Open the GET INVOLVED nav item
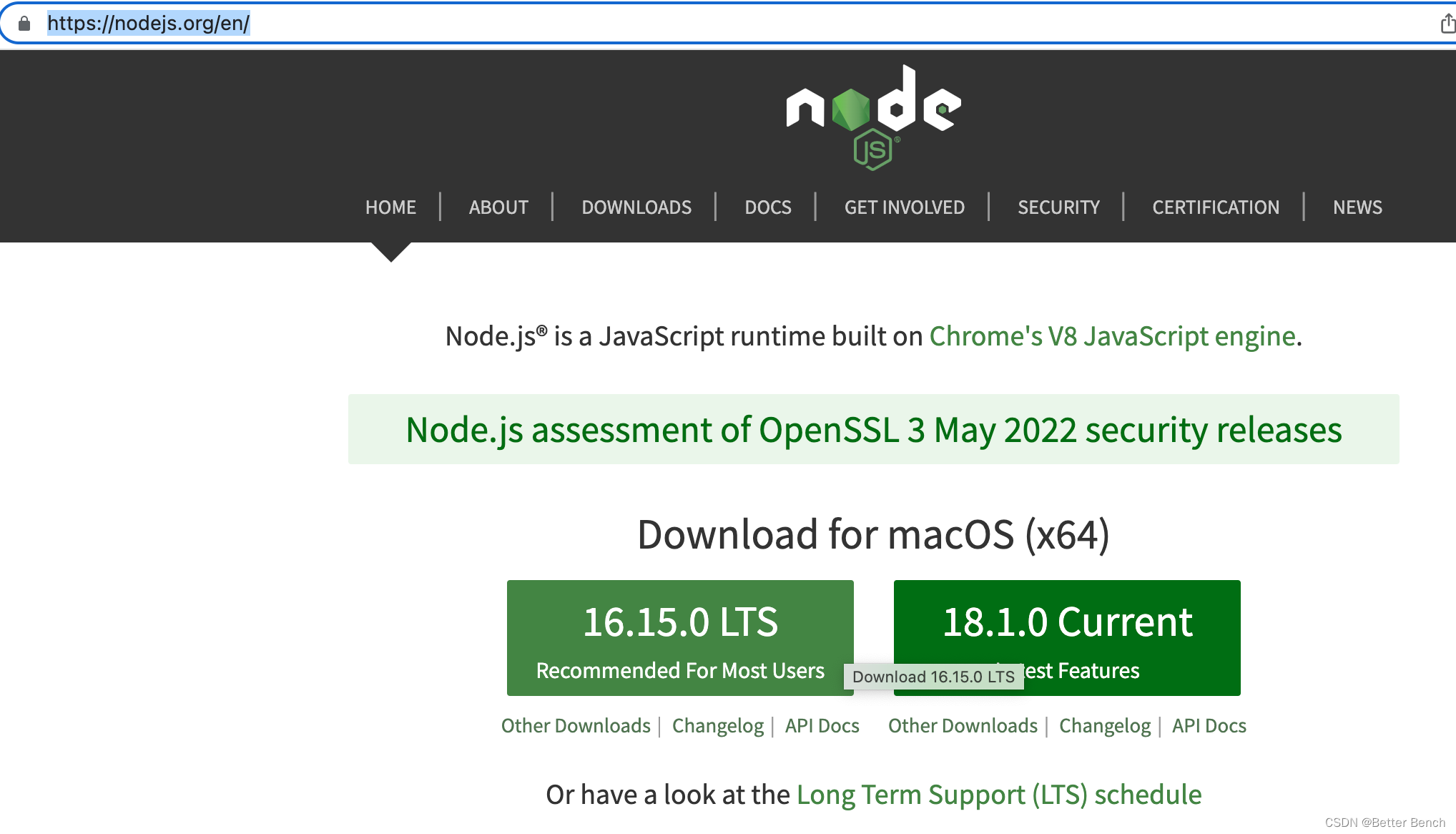The height and width of the screenshot is (834, 1456). pos(905,207)
